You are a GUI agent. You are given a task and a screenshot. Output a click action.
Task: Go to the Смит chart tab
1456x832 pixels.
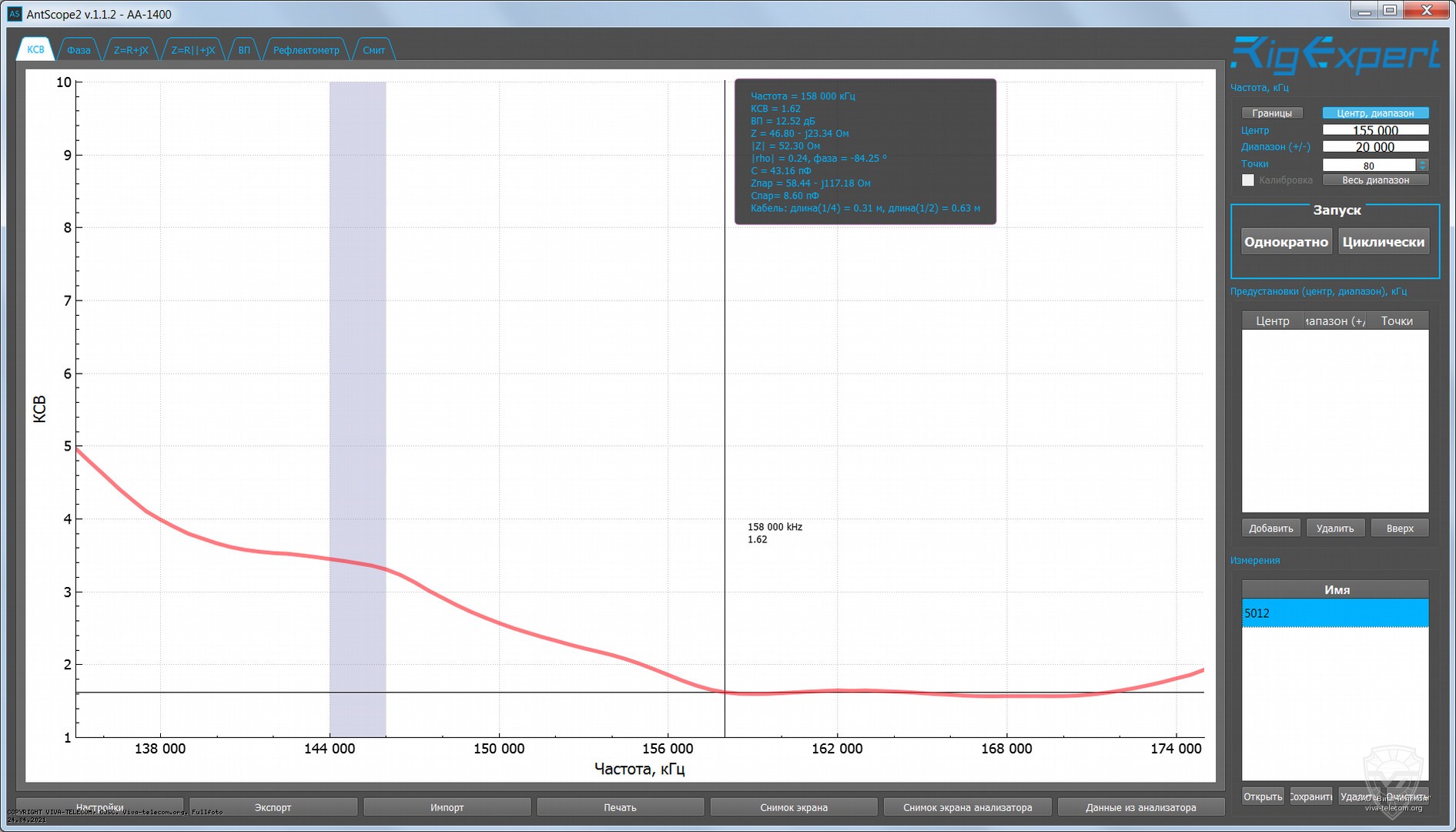point(373,50)
